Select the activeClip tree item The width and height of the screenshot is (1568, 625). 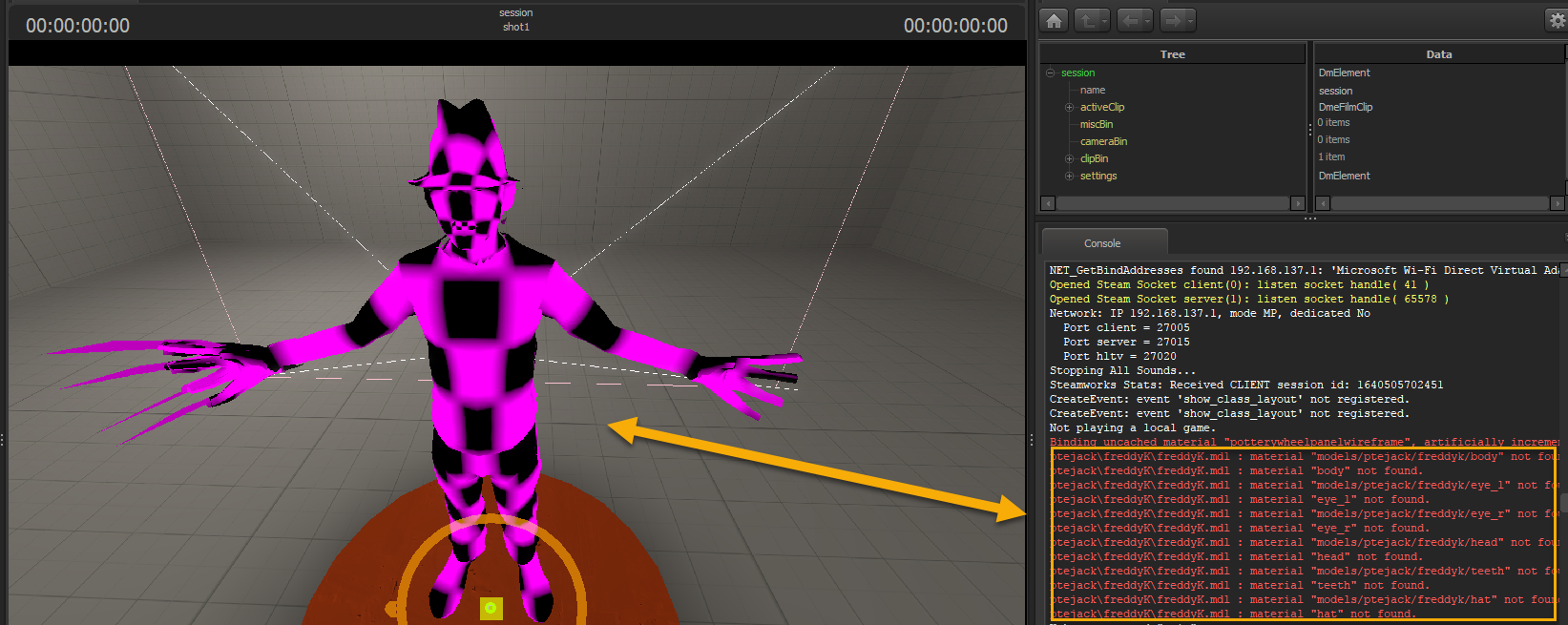pos(1102,107)
